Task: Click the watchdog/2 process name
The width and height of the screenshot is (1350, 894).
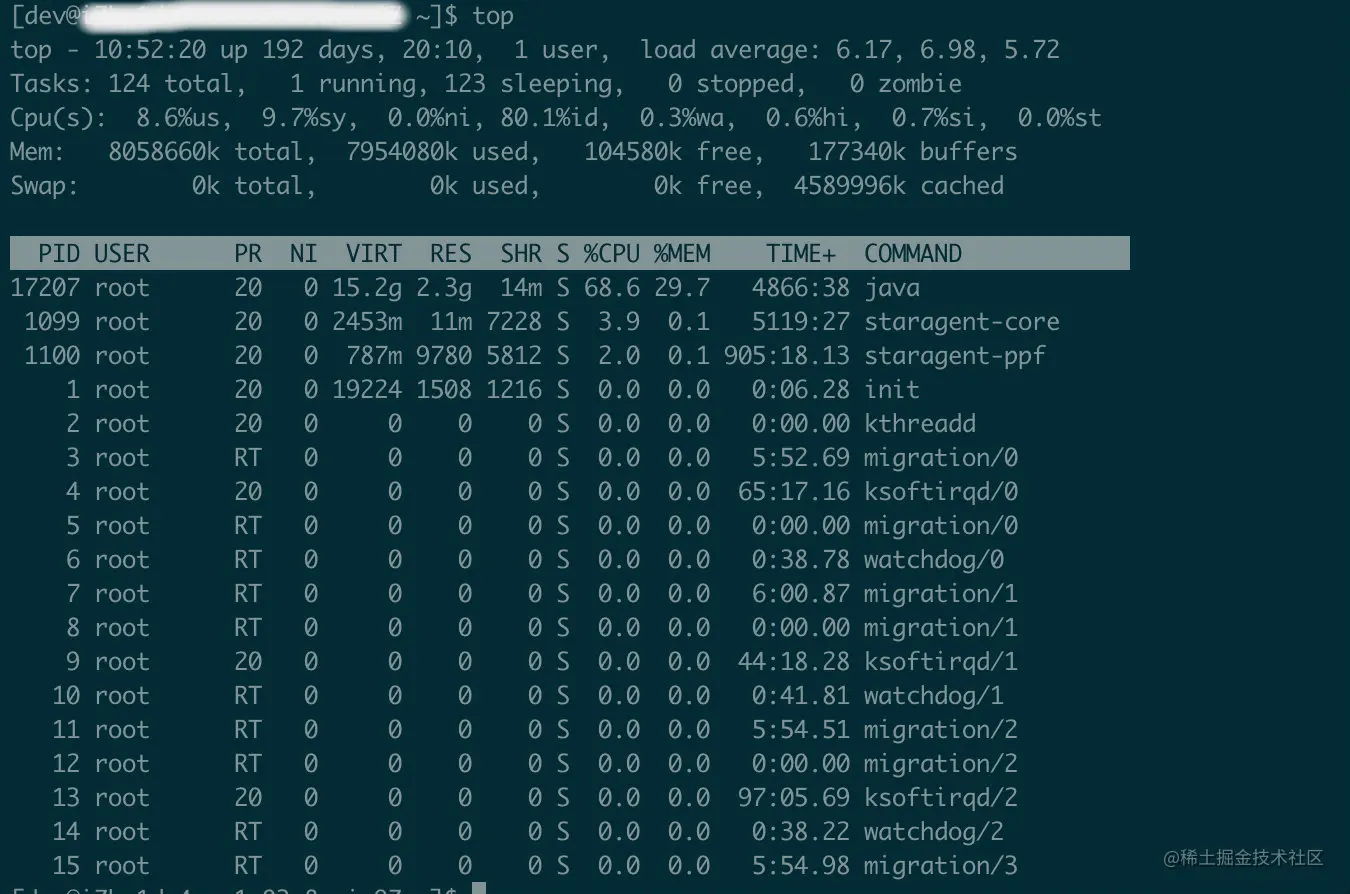Action: [934, 832]
